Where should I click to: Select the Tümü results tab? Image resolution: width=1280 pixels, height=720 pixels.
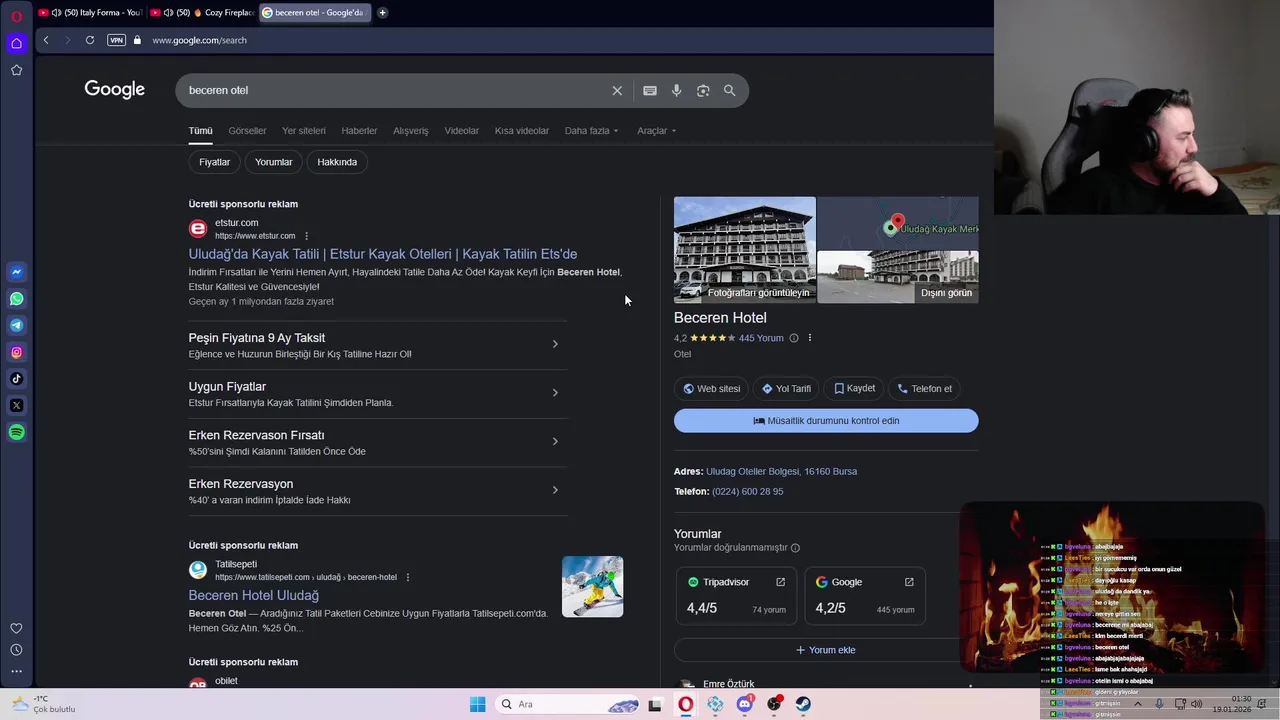coord(200,131)
